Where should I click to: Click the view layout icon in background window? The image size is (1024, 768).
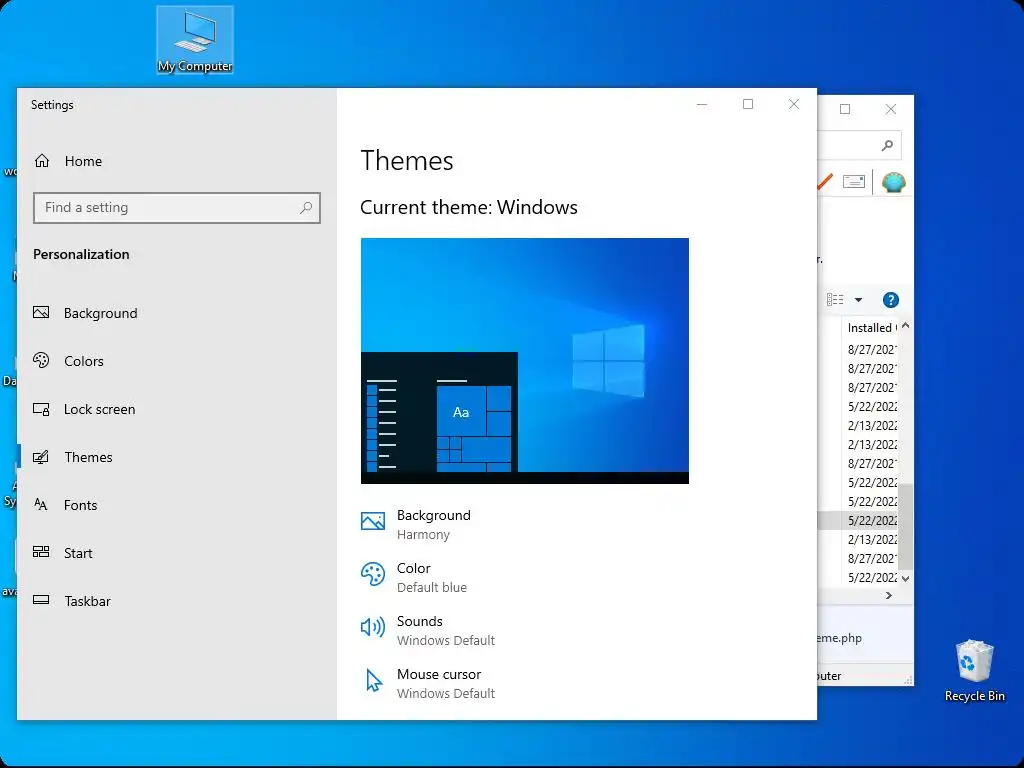(x=835, y=300)
